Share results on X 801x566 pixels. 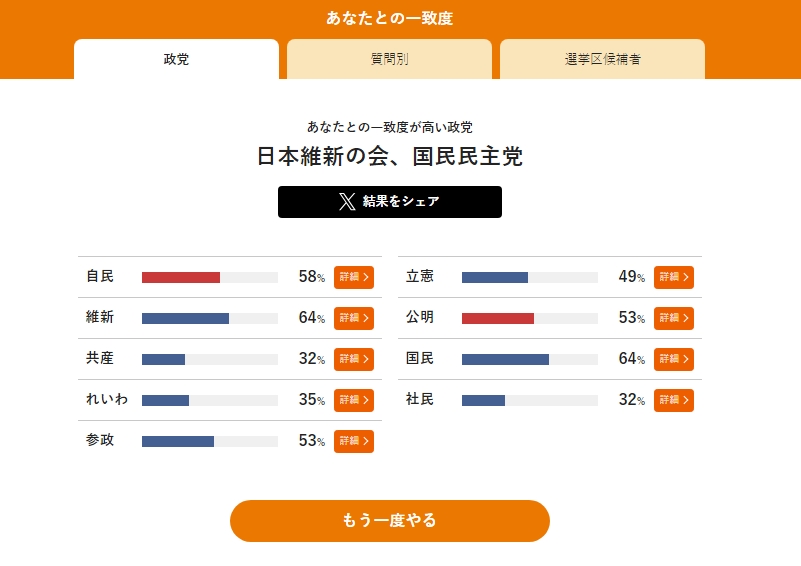(389, 202)
